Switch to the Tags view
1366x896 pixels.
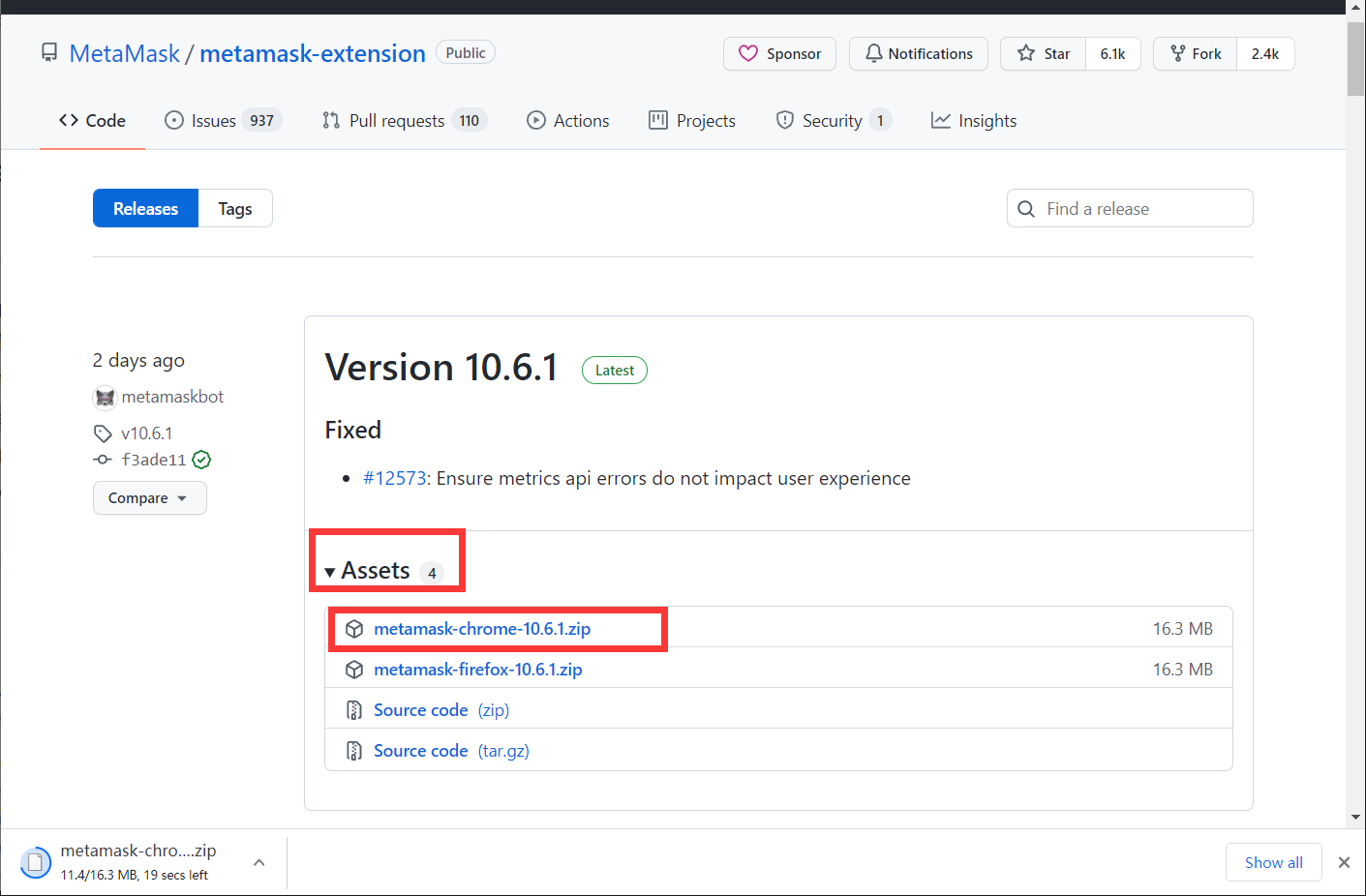point(235,208)
